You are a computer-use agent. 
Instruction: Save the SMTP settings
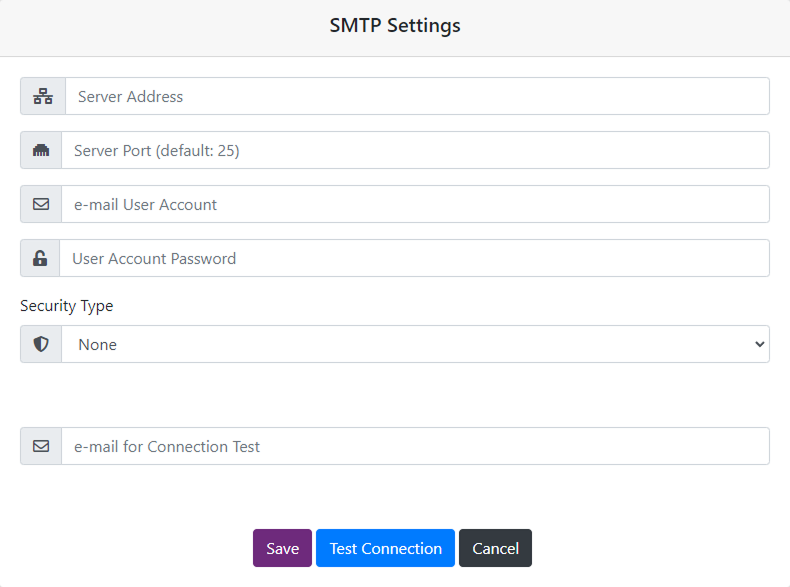point(282,548)
